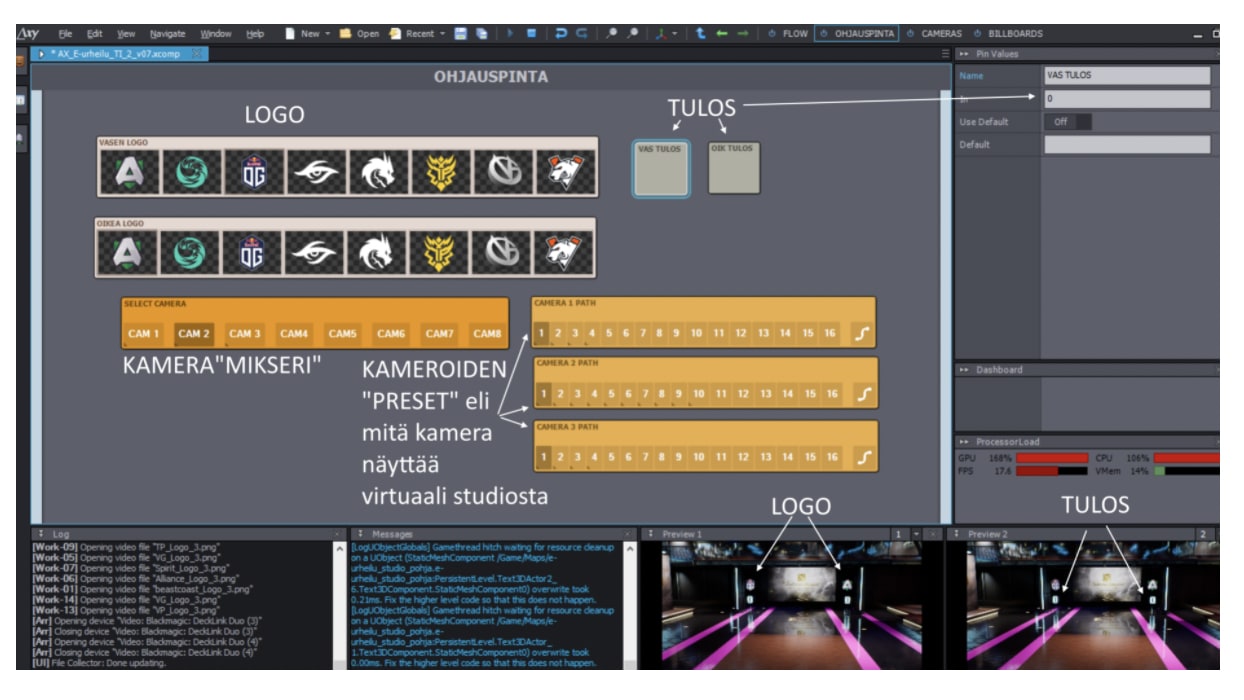Switch to CAM7 in SELECT CAMERA
This screenshot has height=700, width=1244.
click(440, 333)
